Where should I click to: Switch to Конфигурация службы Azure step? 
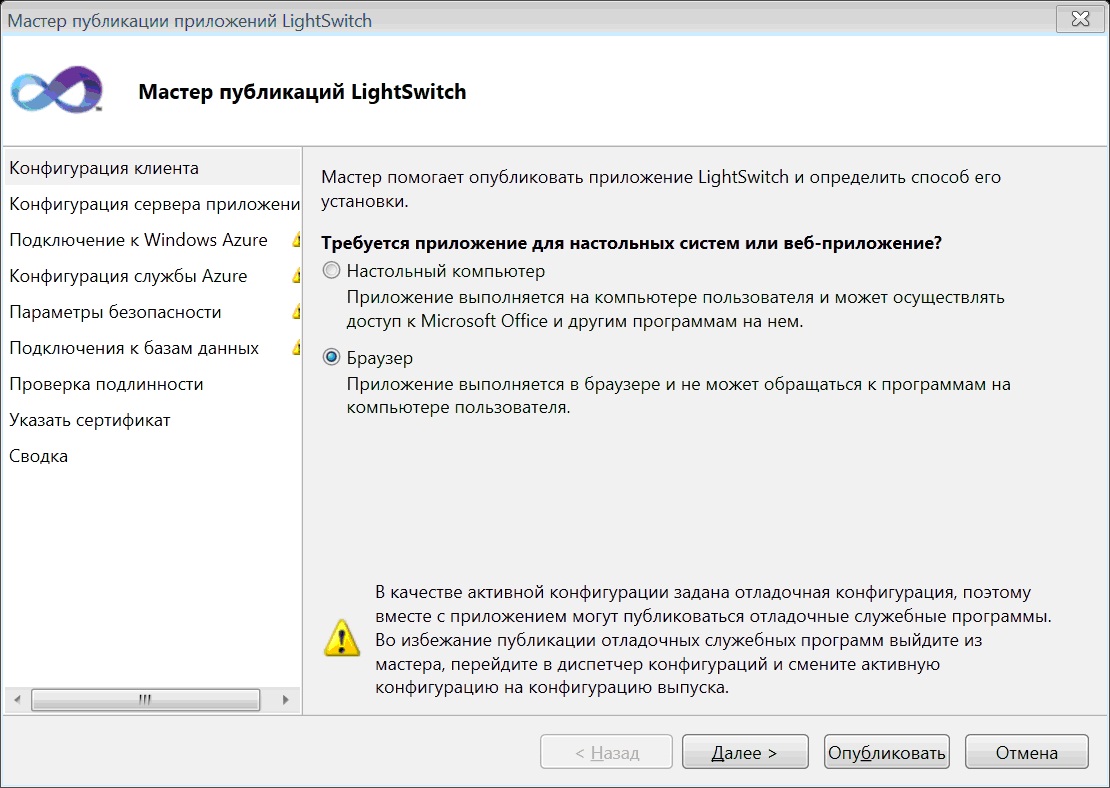[x=152, y=276]
